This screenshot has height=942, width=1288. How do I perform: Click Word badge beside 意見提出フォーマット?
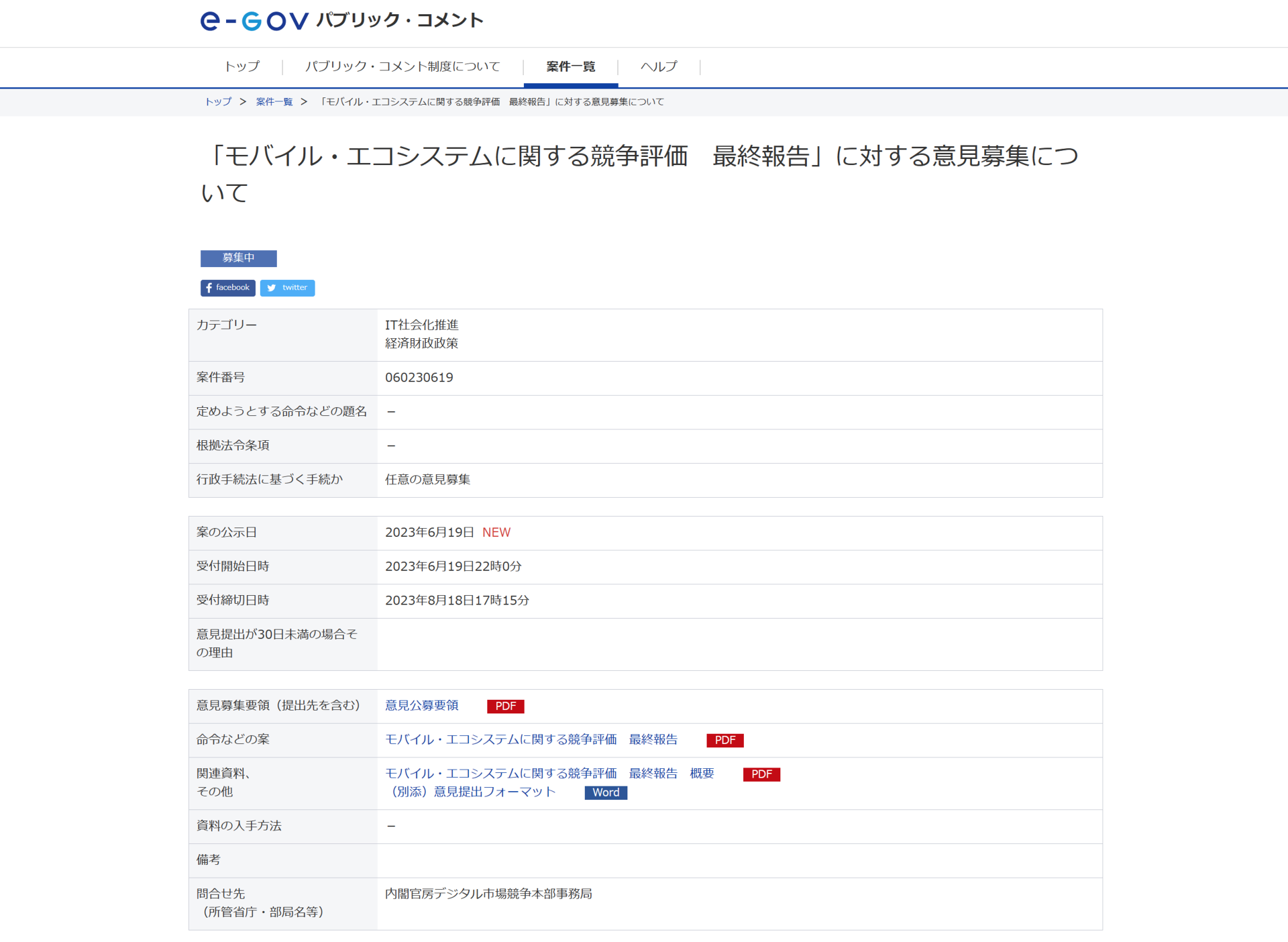click(x=605, y=792)
